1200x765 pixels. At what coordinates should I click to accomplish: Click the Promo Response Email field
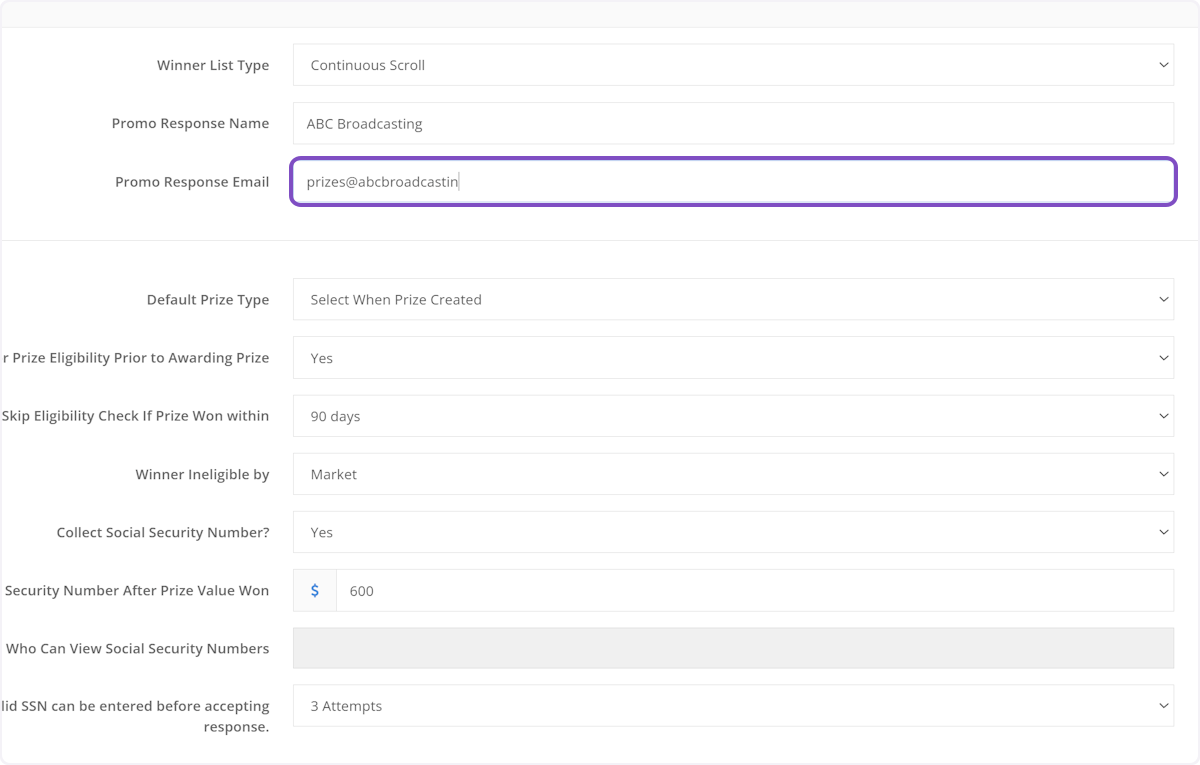[733, 181]
